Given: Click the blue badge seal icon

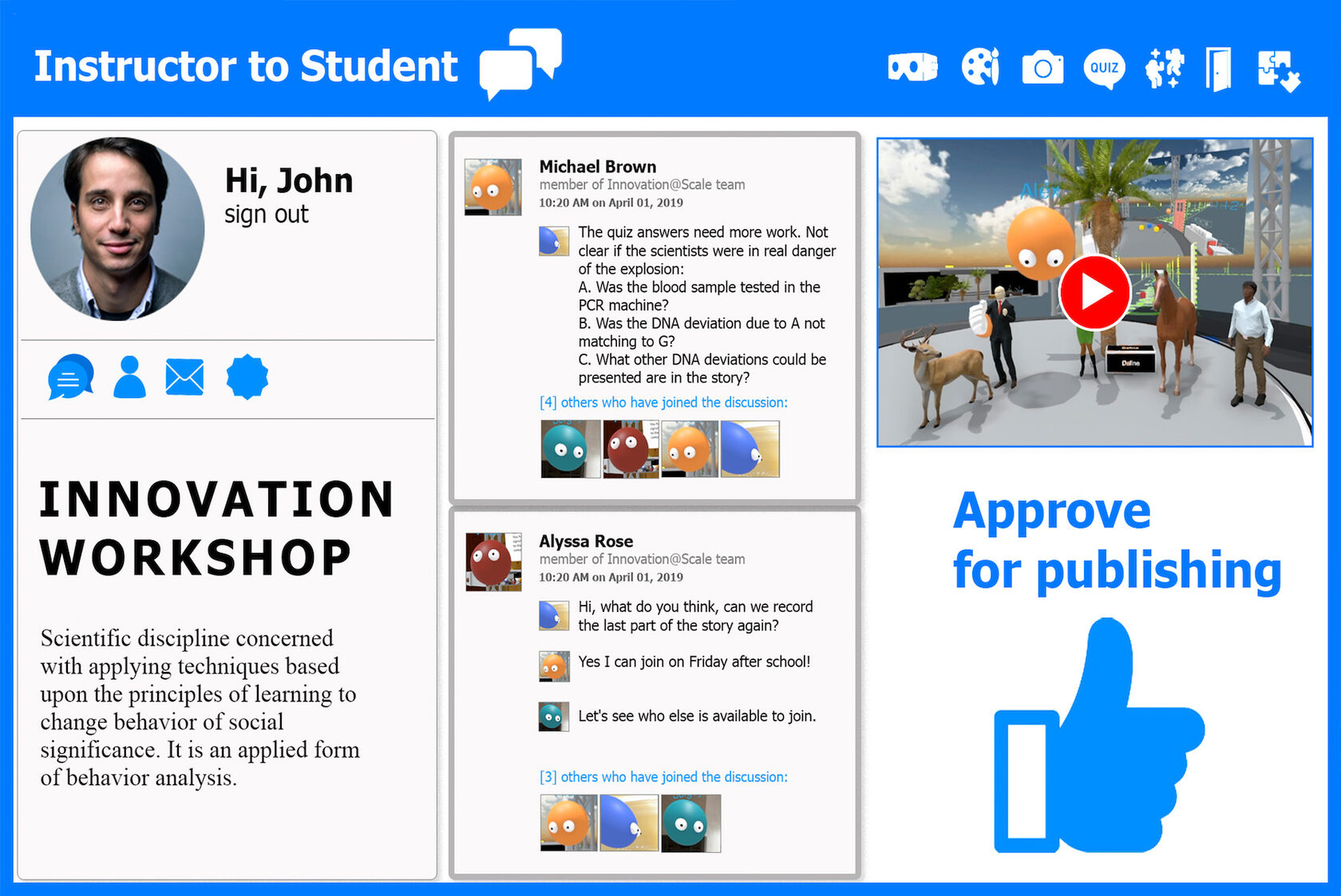Looking at the screenshot, I should (x=247, y=377).
